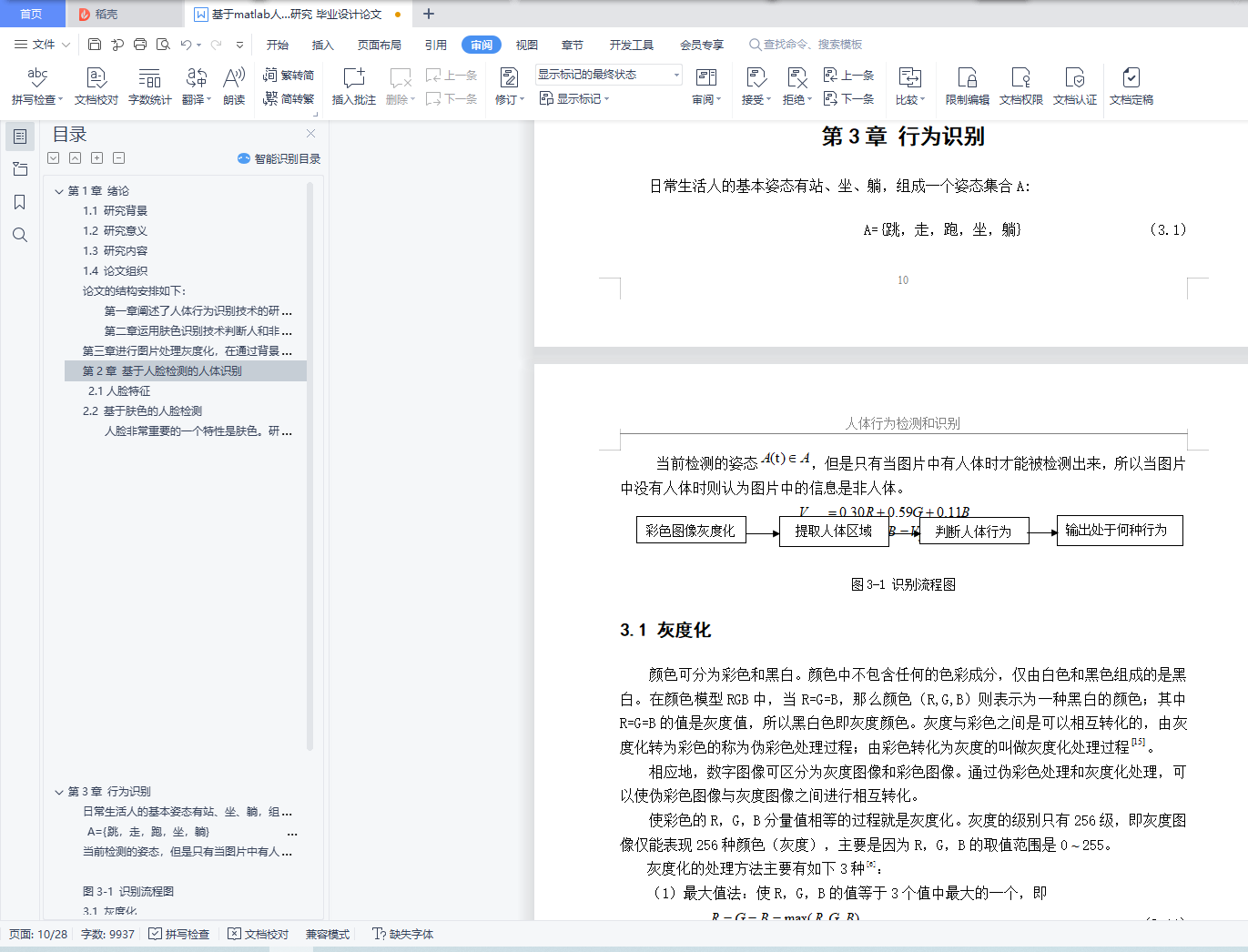Switch to the 视图 ribbon tab
The image size is (1248, 952).
click(527, 45)
